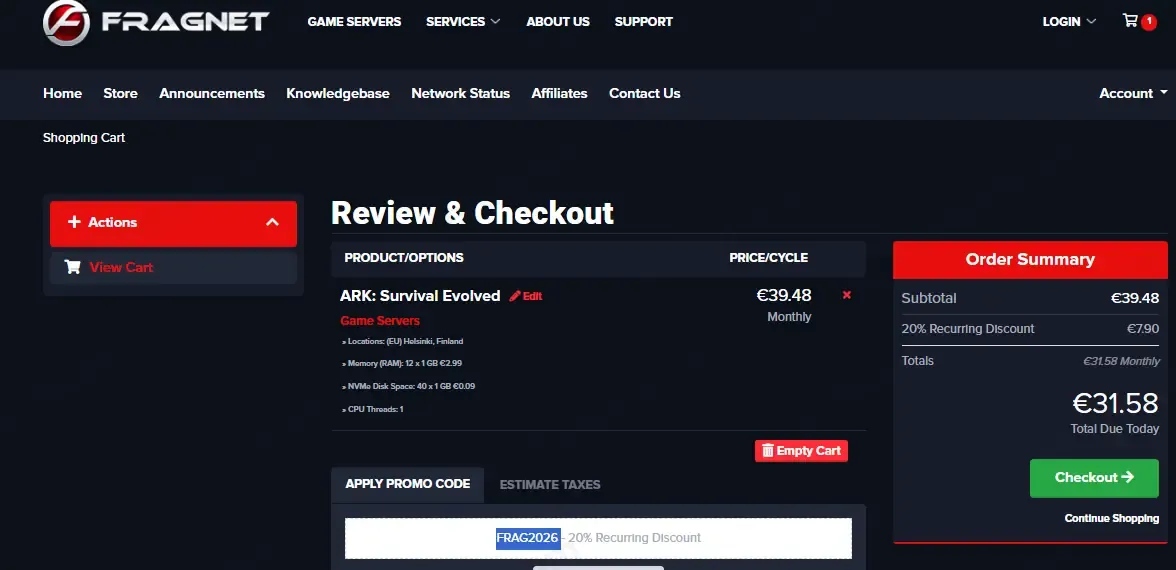Open the Store page
1176x570 pixels.
pos(120,93)
